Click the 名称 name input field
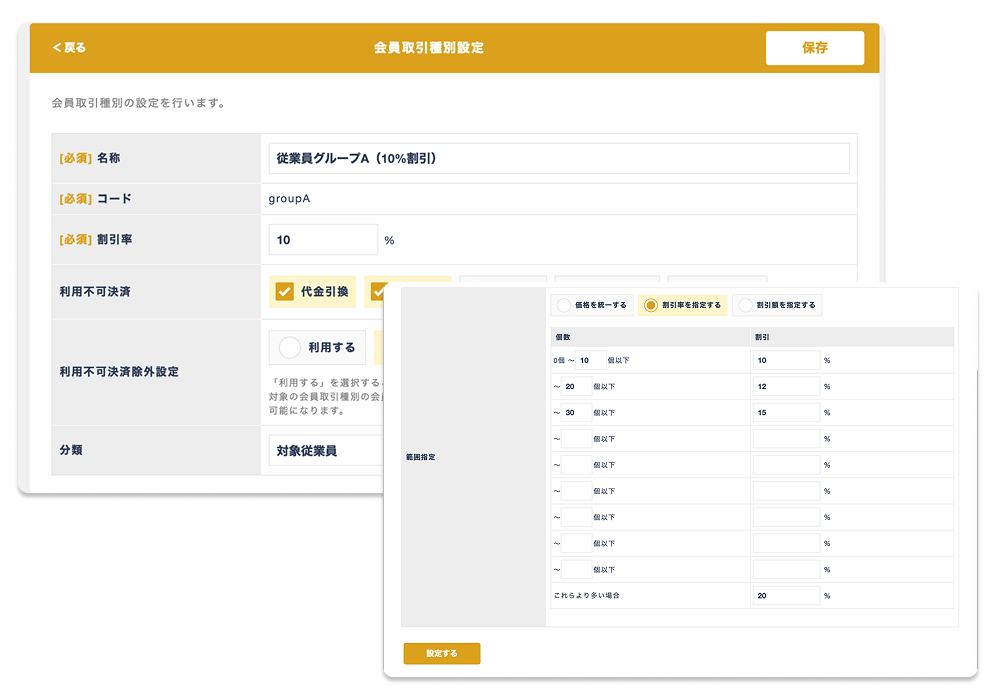 pos(559,158)
